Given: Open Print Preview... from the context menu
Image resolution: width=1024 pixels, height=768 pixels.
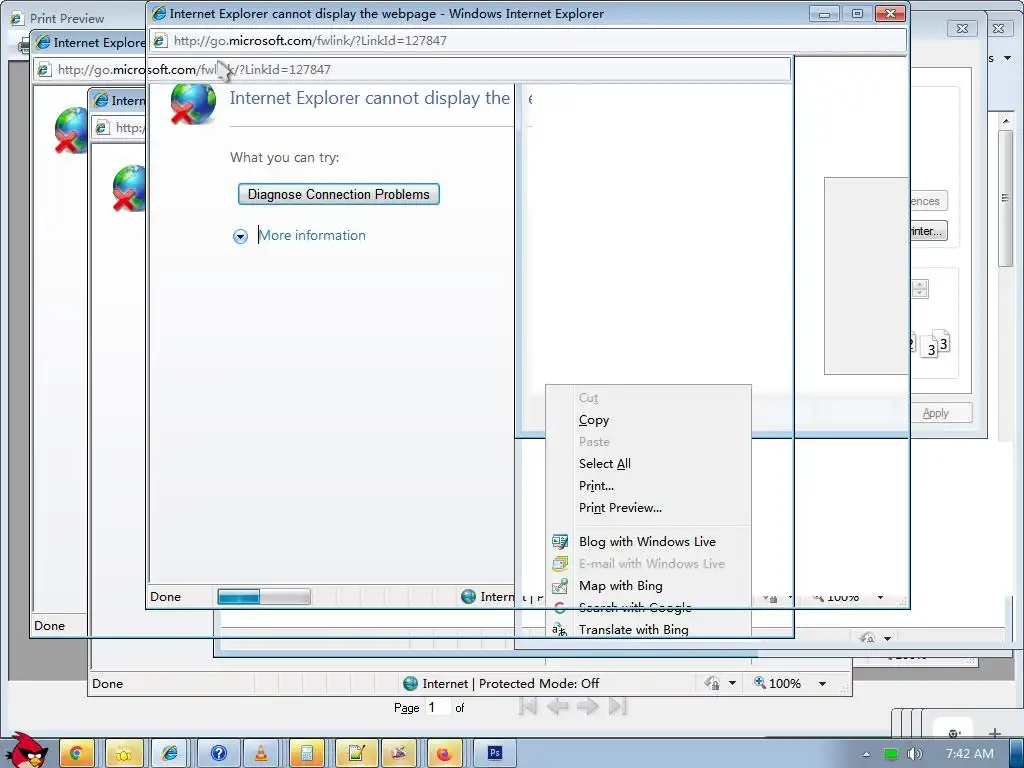Looking at the screenshot, I should (x=620, y=507).
